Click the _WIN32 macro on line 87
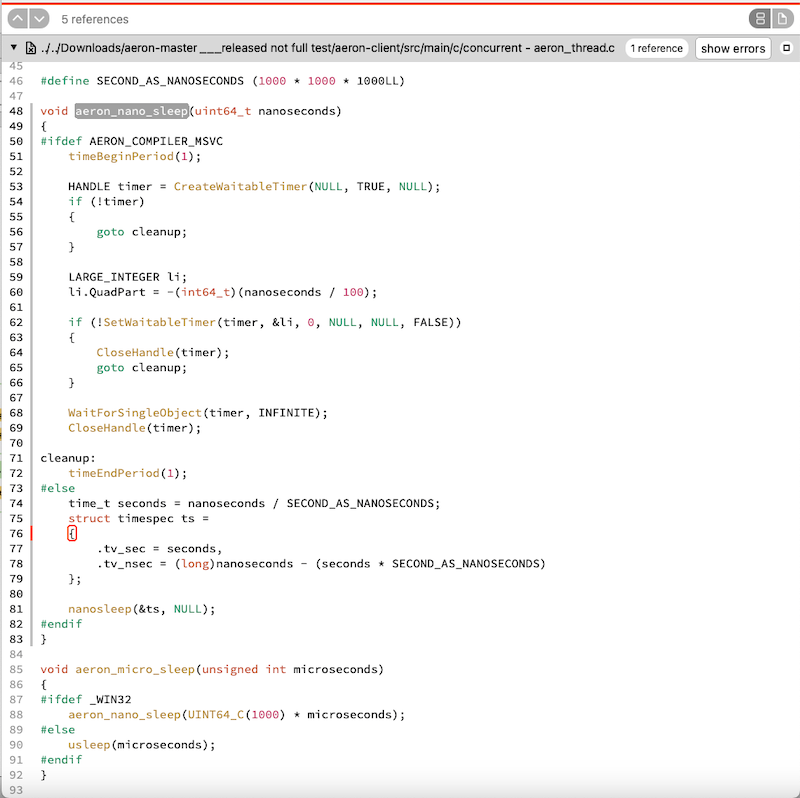The width and height of the screenshot is (800, 798). click(x=110, y=700)
